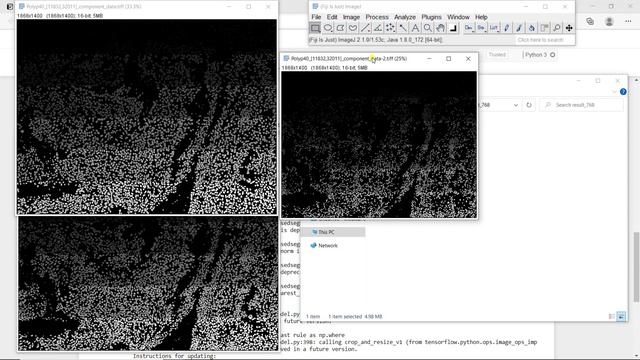Viewport: 640px width, 360px height.
Task: Click the scroll-up arrow of page scrollbar
Action: click(636, 80)
